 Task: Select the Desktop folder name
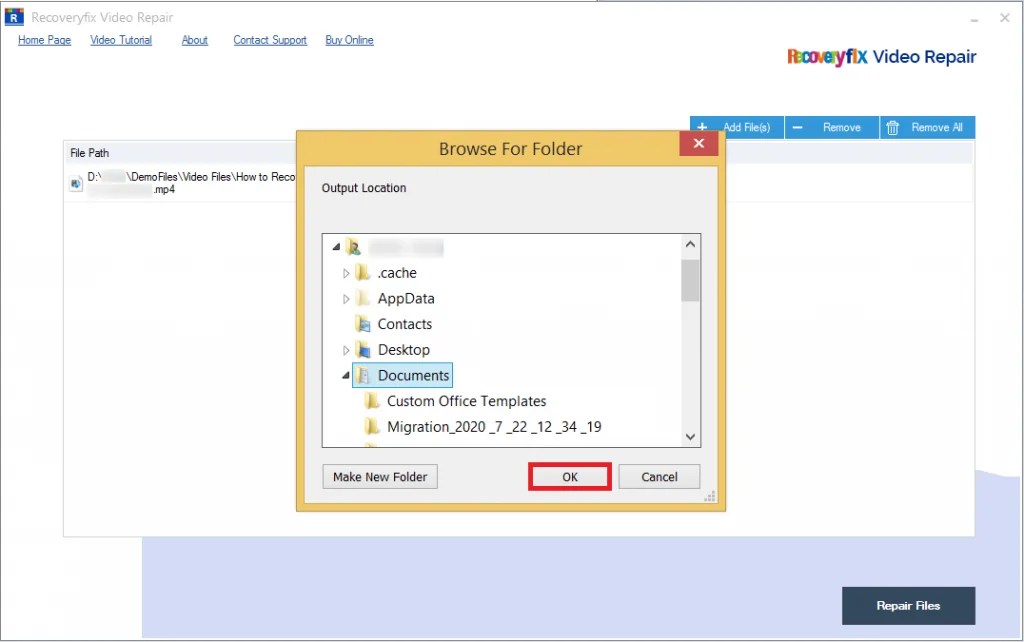pyautogui.click(x=404, y=350)
